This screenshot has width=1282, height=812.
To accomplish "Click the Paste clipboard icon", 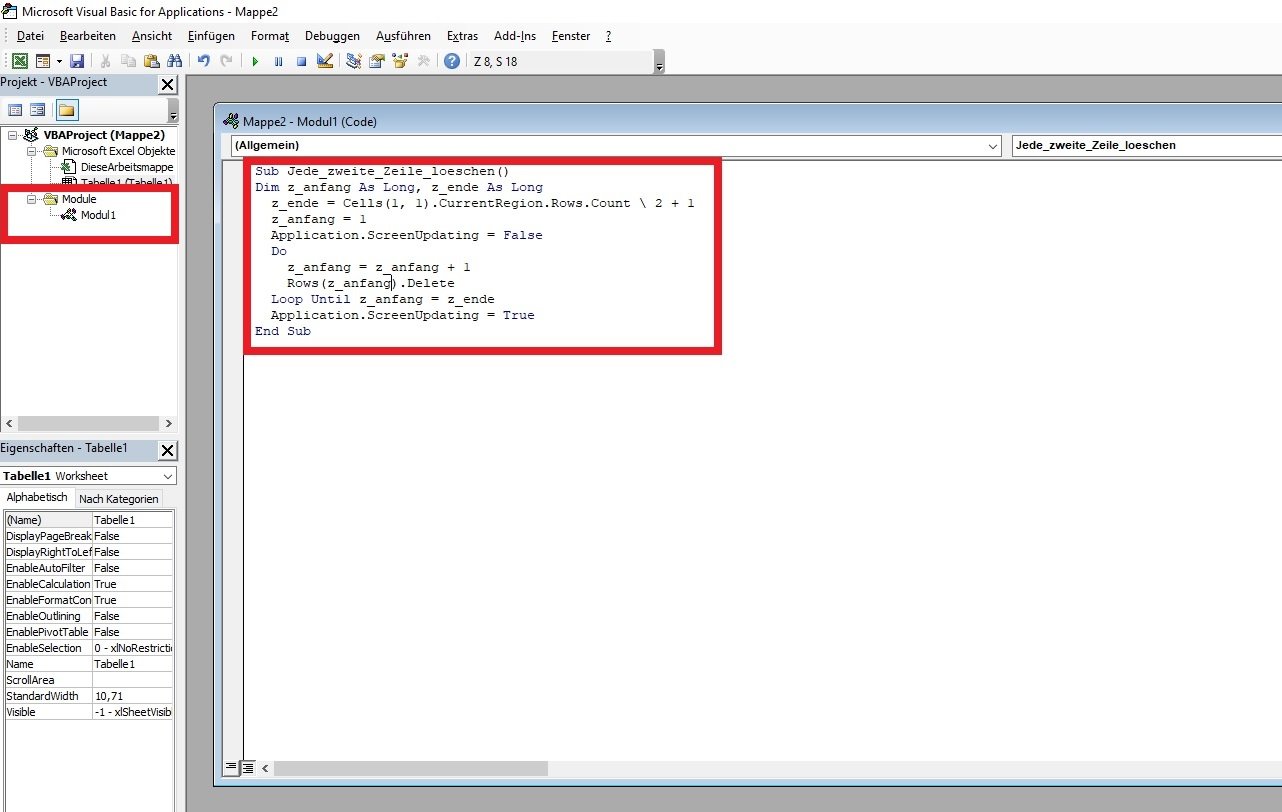I will pyautogui.click(x=151, y=61).
